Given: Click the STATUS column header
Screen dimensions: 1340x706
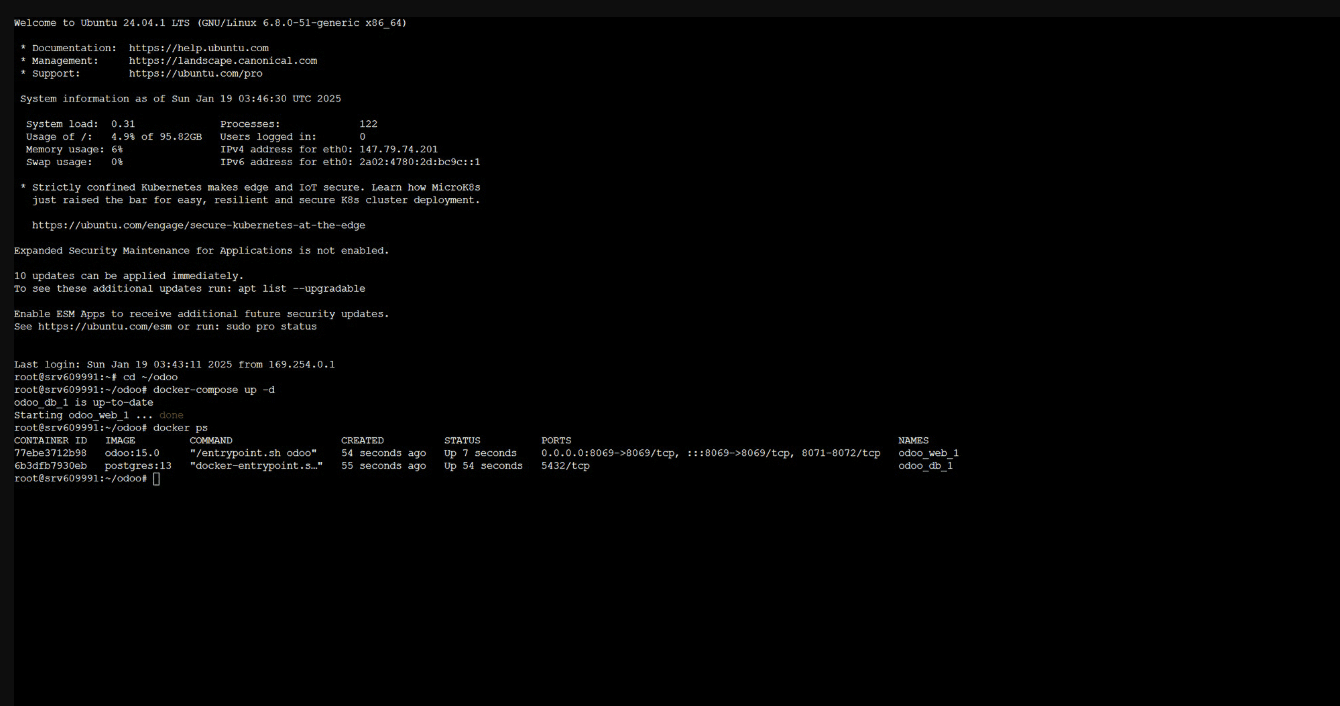Looking at the screenshot, I should [x=462, y=440].
